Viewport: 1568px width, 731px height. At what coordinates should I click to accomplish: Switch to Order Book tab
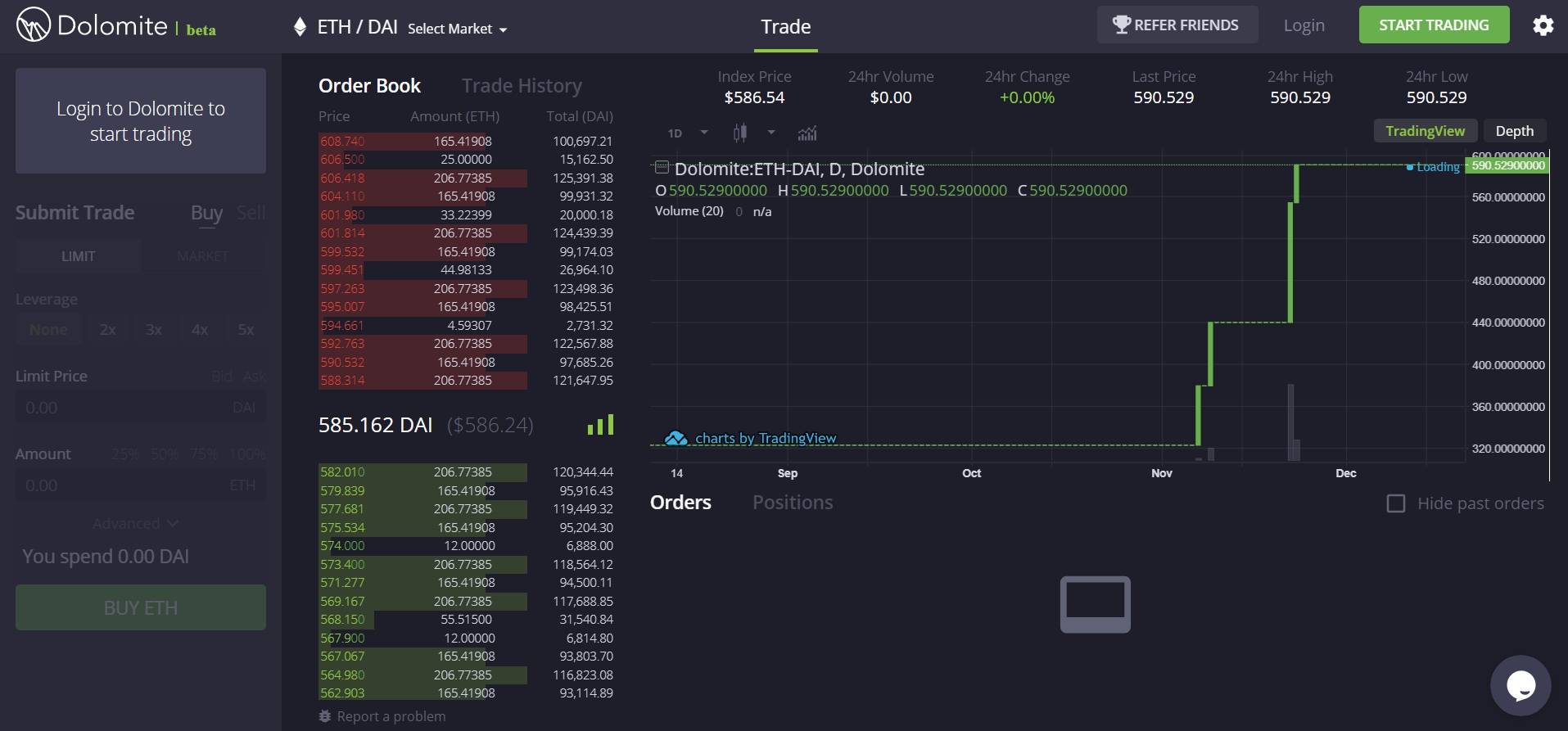point(369,86)
